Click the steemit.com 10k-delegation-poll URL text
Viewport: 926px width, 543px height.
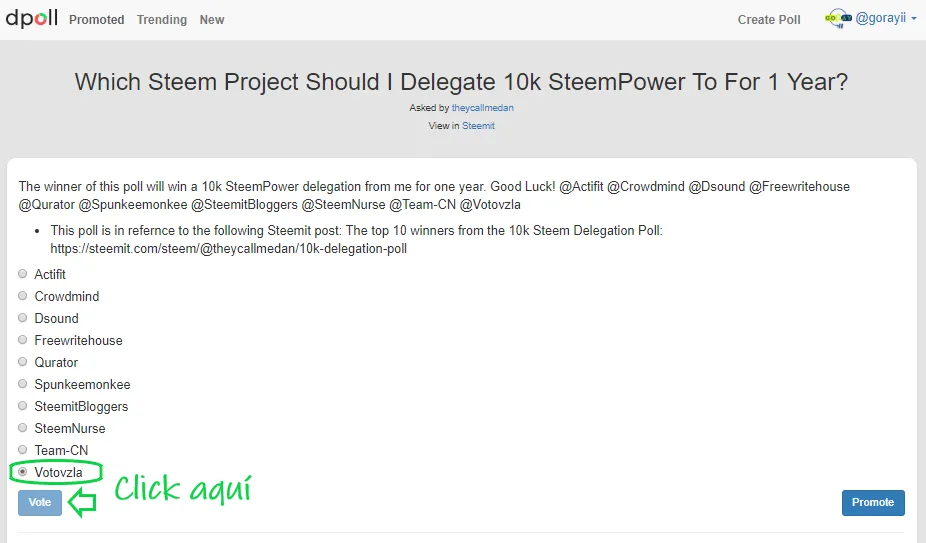click(229, 249)
